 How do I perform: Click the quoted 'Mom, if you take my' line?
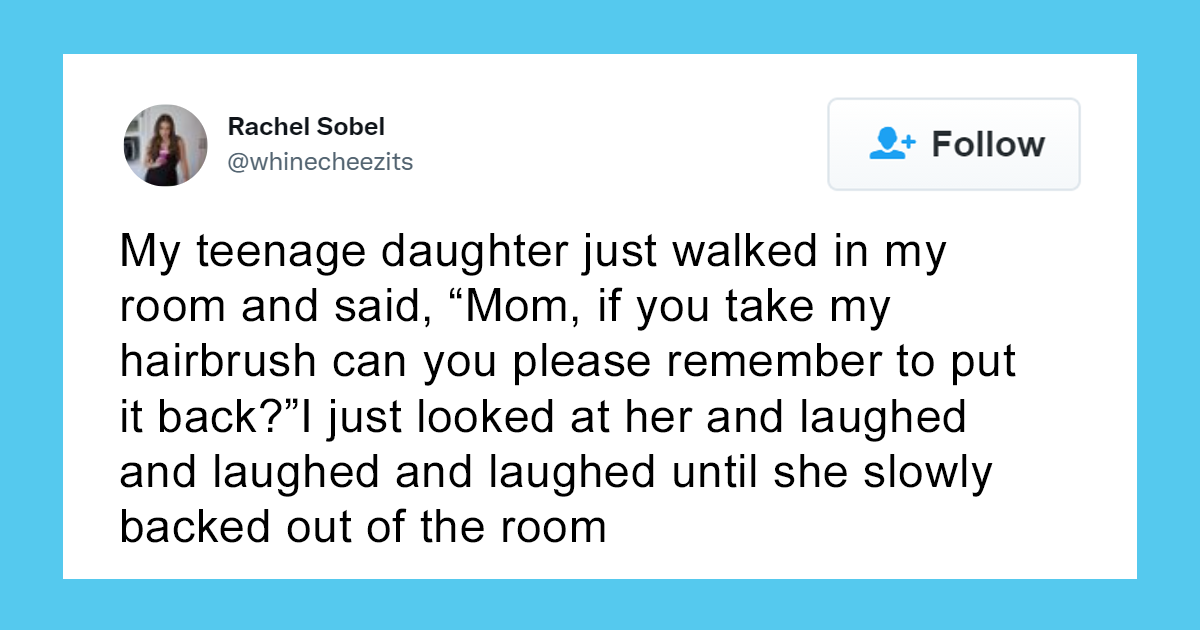670,306
